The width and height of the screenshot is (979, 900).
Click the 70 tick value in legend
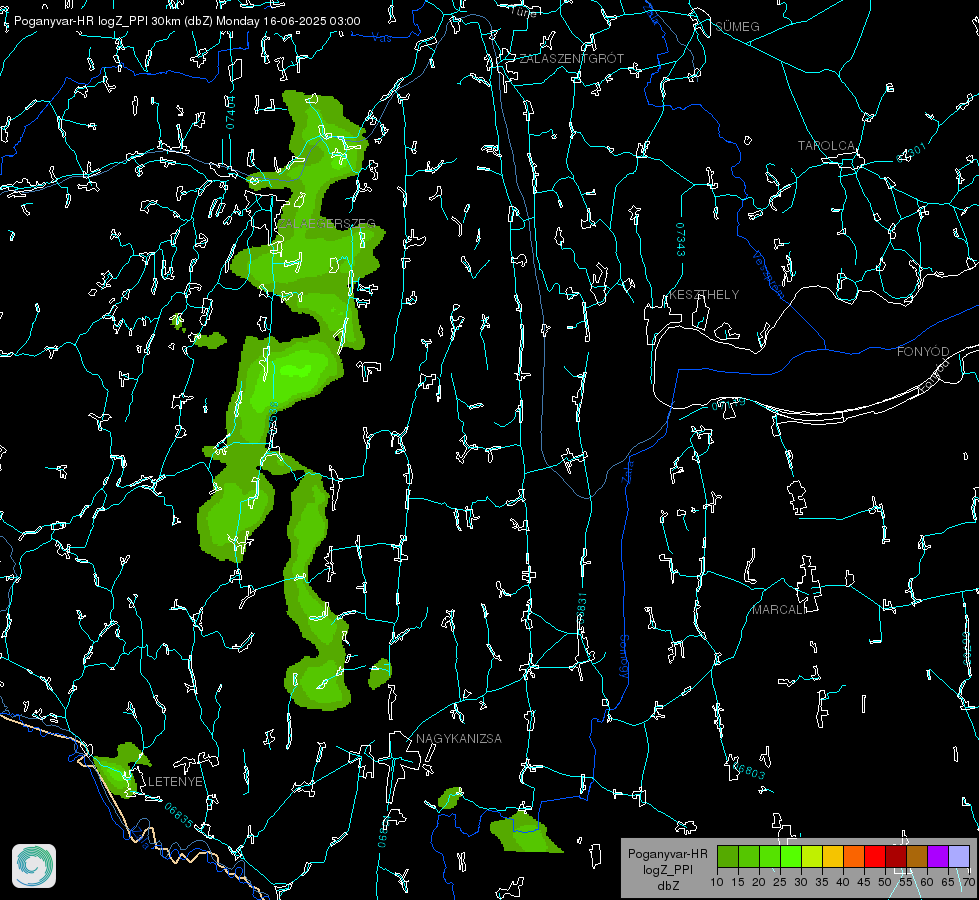968,882
